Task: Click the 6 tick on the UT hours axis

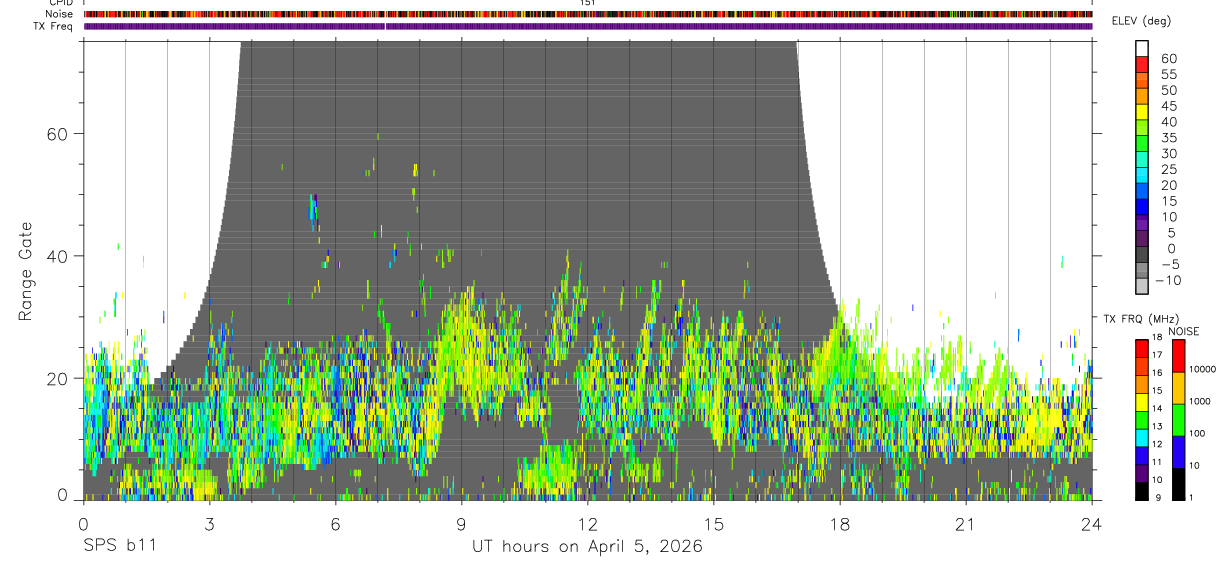Action: 335,525
